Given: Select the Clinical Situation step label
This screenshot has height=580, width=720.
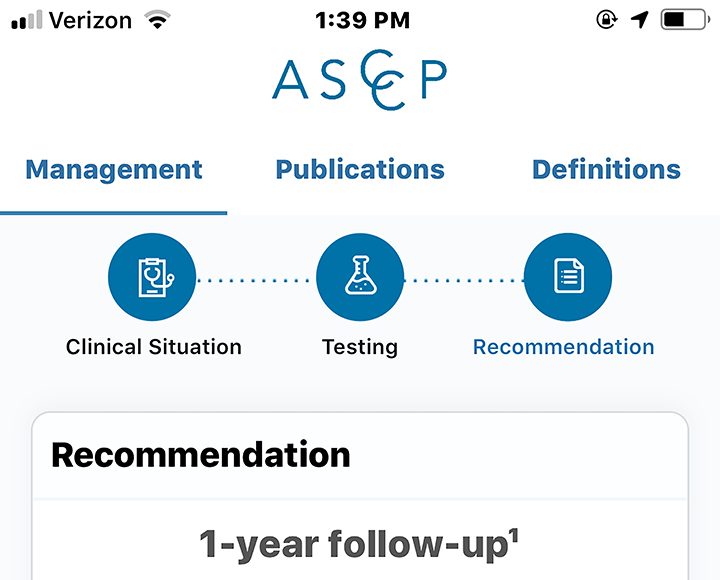Looking at the screenshot, I should coord(154,347).
